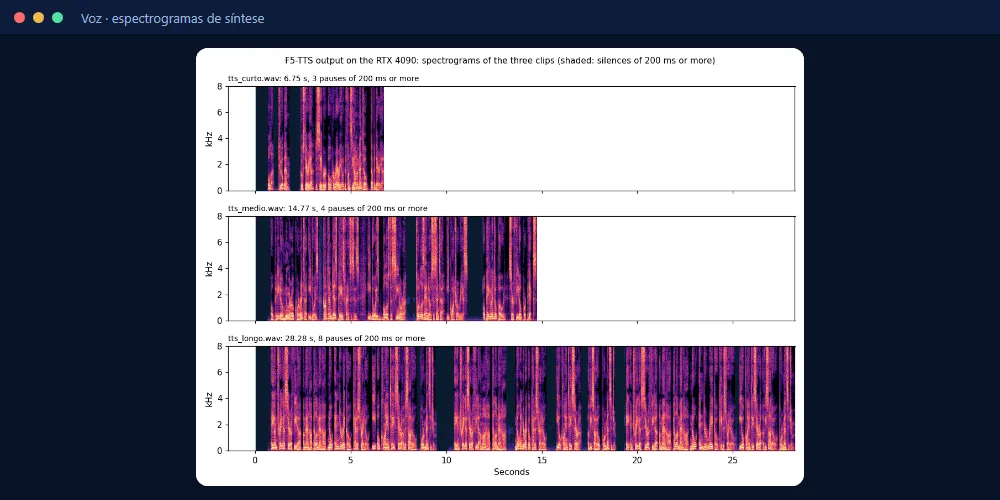The height and width of the screenshot is (500, 1000).
Task: Click the yellow minimize window button
Action: pos(38,18)
